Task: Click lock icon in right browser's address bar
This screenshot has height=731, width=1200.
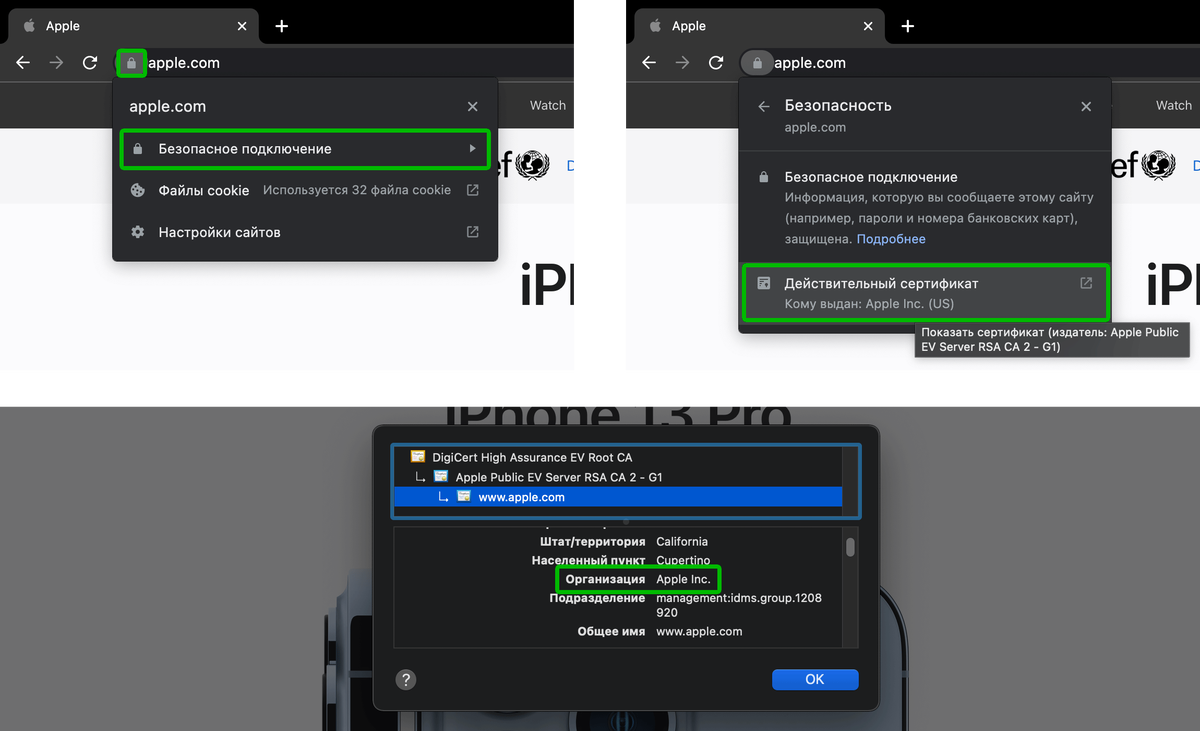Action: point(757,63)
